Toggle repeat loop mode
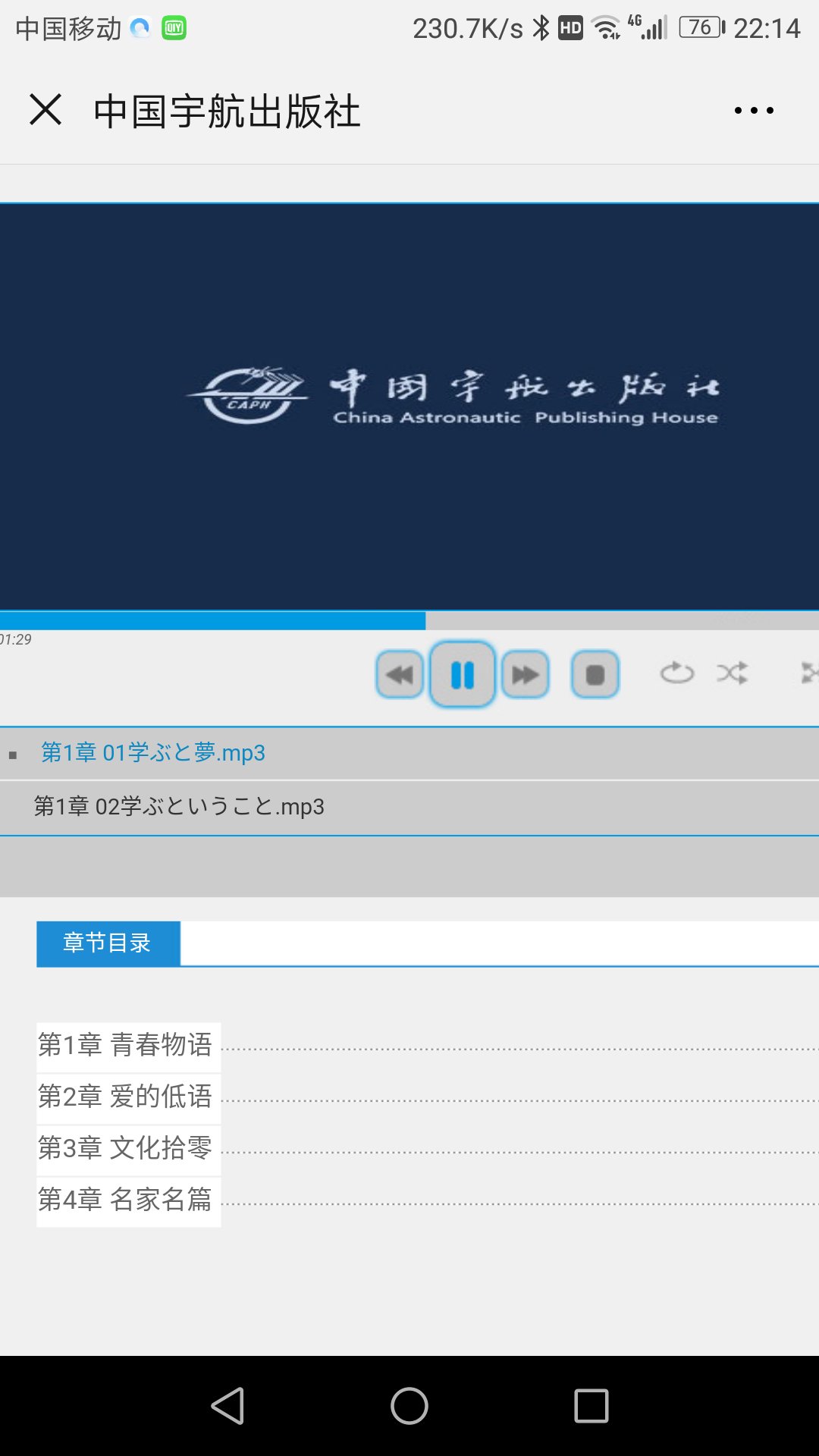 (x=676, y=673)
